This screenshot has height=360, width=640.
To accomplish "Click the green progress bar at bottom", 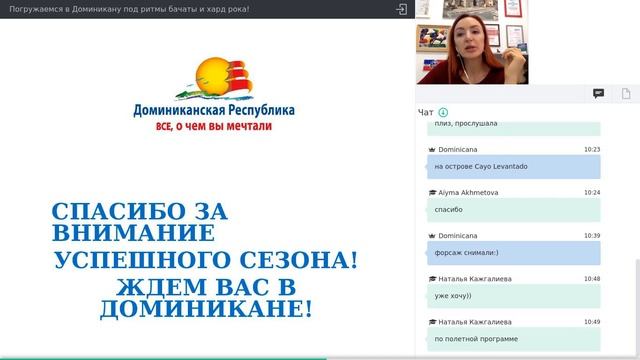I will 163,358.
